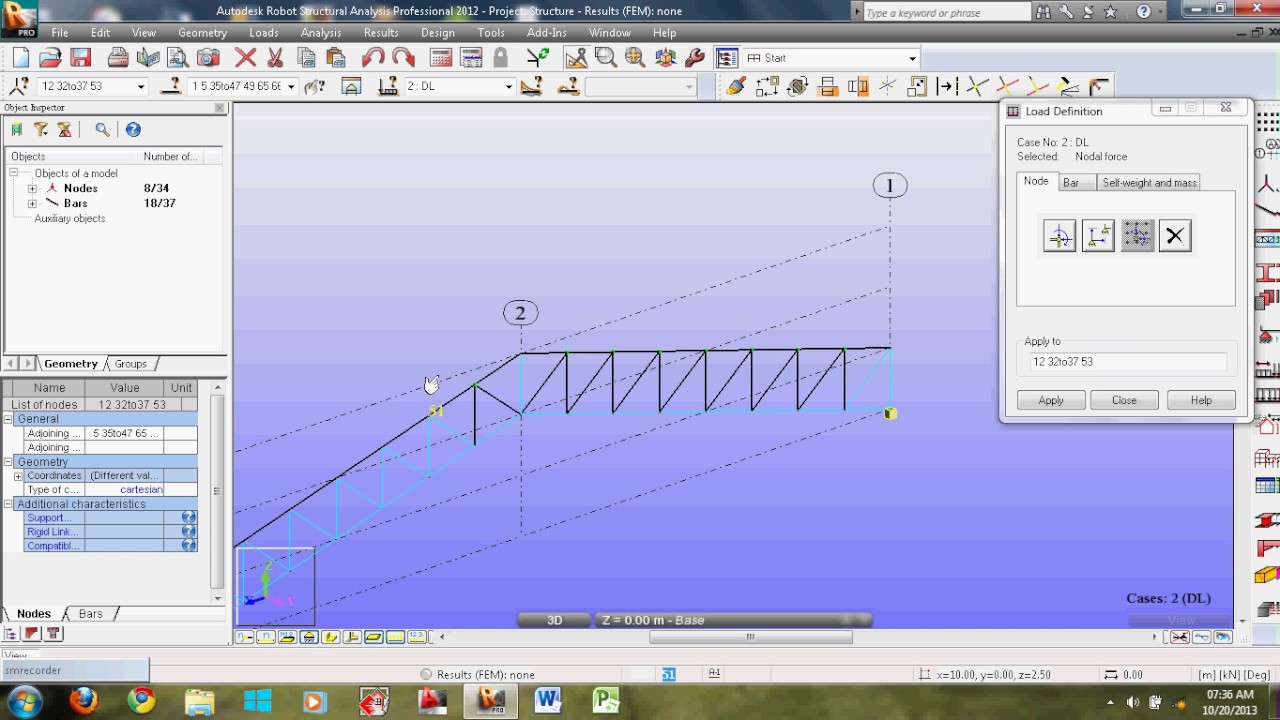Screen dimensions: 1280x720
Task: Open Firefox from the Windows taskbar
Action: point(83,701)
